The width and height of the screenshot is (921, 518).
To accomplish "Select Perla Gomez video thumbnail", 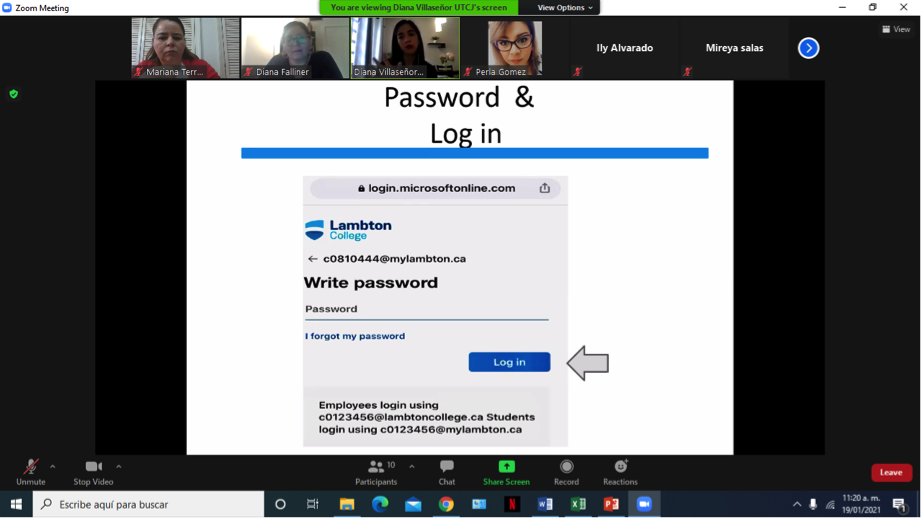I will point(515,48).
